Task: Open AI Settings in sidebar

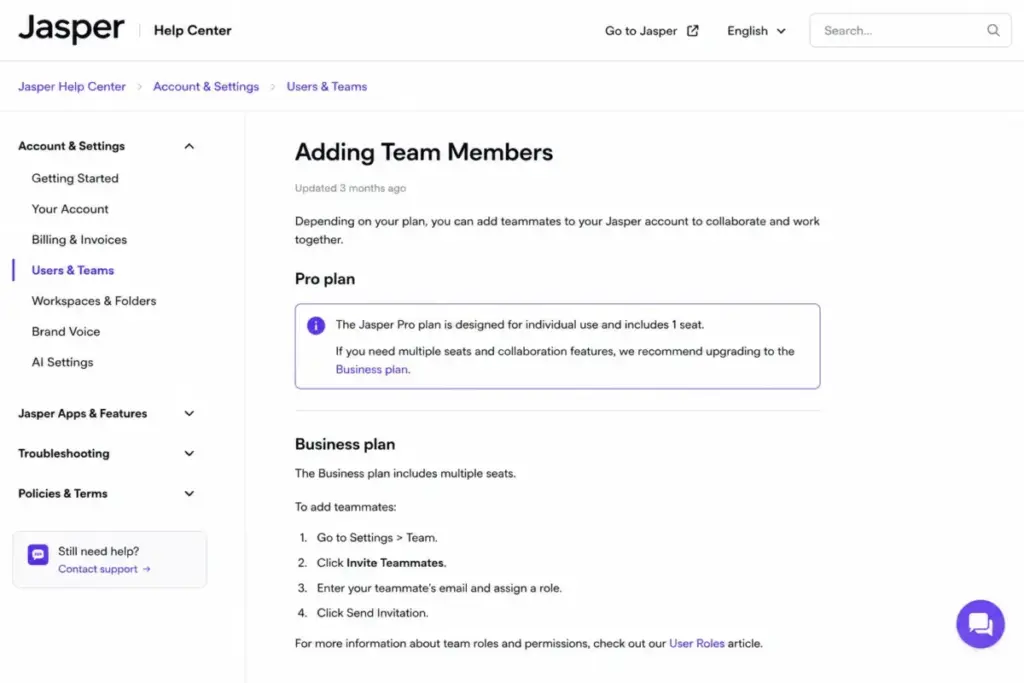Action: (x=62, y=362)
